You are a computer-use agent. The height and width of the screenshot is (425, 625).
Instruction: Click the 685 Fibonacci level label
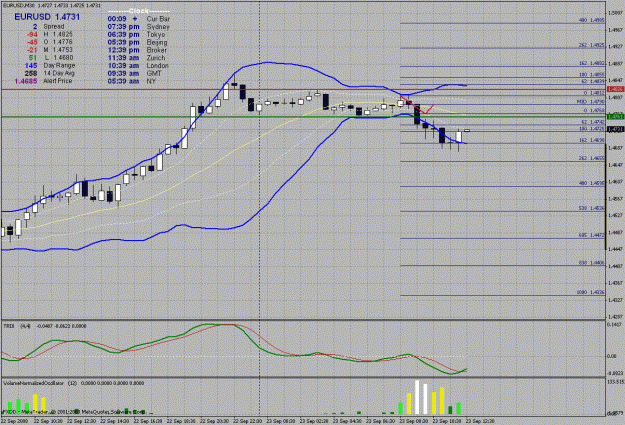click(x=591, y=235)
